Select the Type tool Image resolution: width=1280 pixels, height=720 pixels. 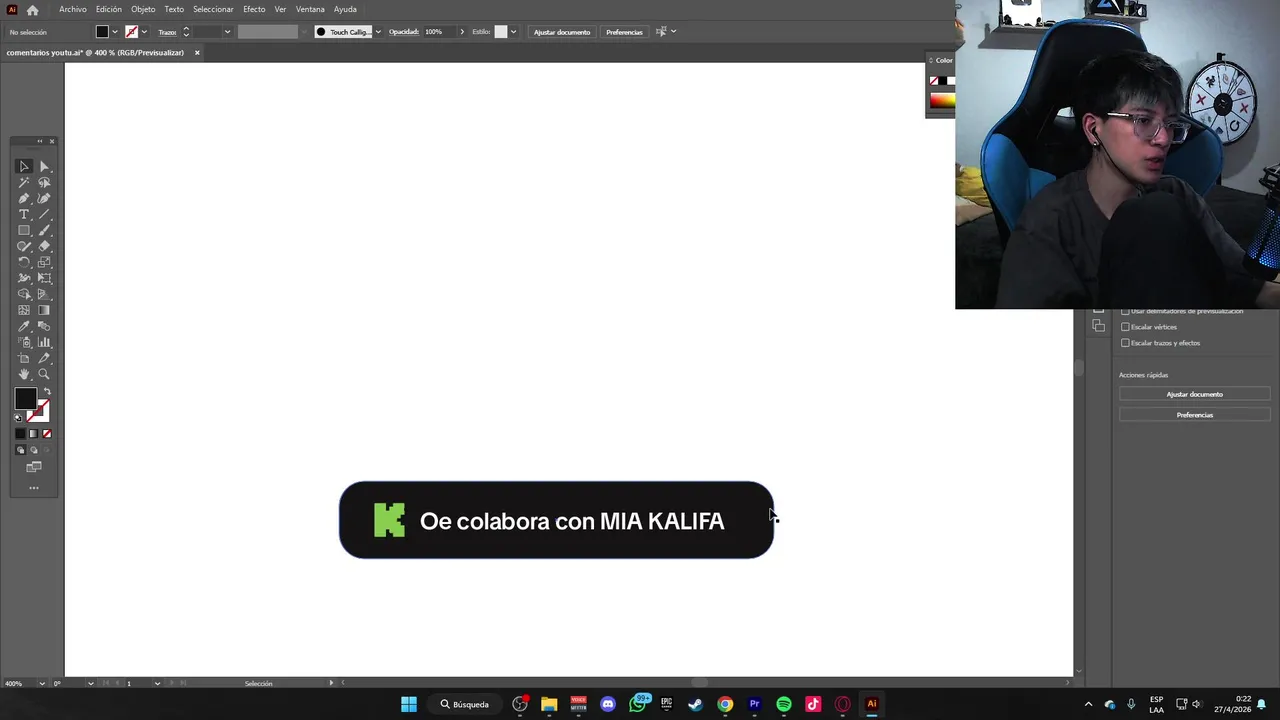[24, 214]
